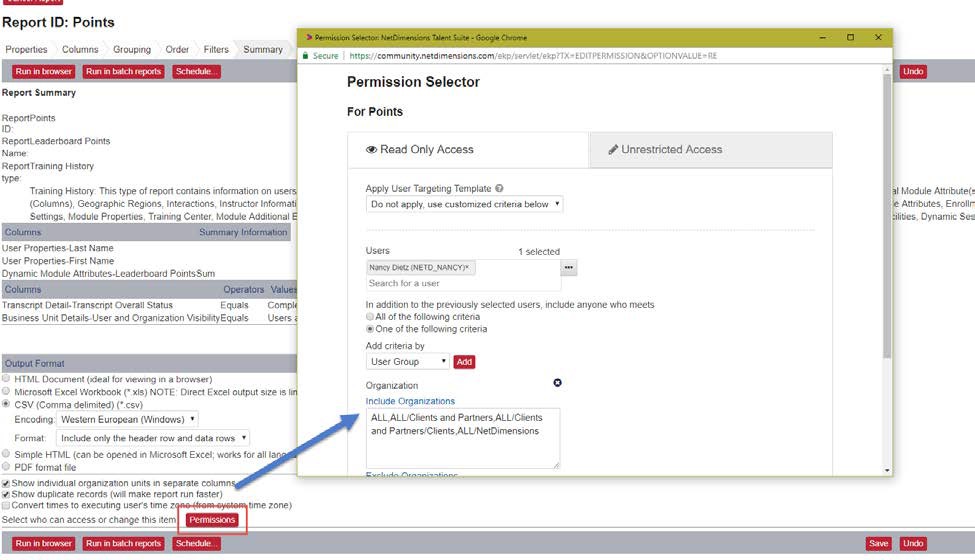Open the Include Organizations link

click(x=410, y=401)
